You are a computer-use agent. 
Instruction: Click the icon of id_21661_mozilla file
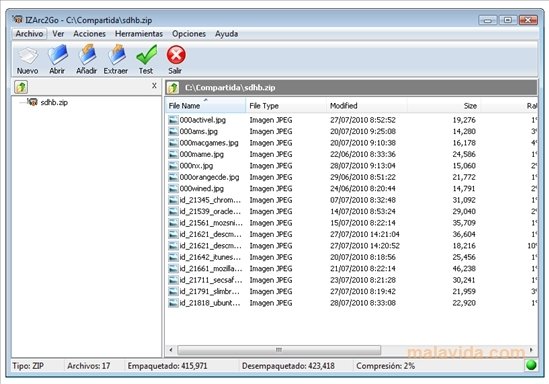coord(173,269)
